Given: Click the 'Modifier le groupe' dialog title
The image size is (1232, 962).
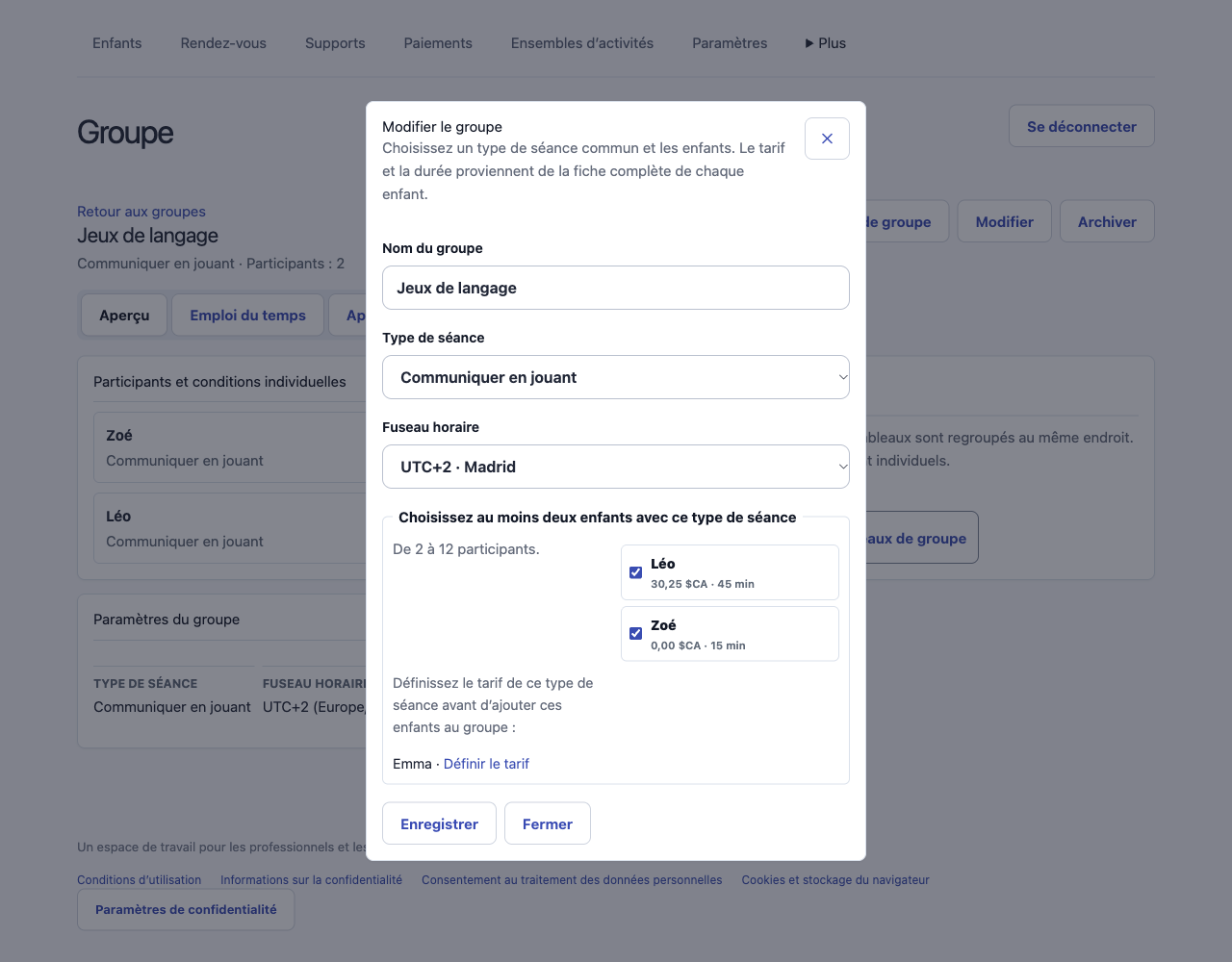Looking at the screenshot, I should coord(442,127).
